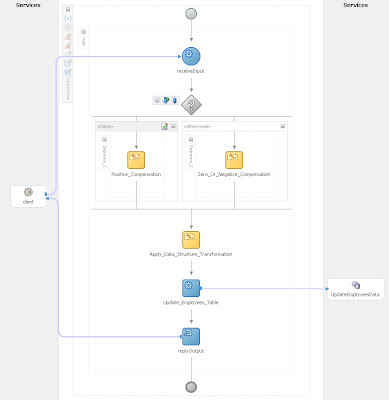Click the Update_Employees_Table label text

point(191,302)
